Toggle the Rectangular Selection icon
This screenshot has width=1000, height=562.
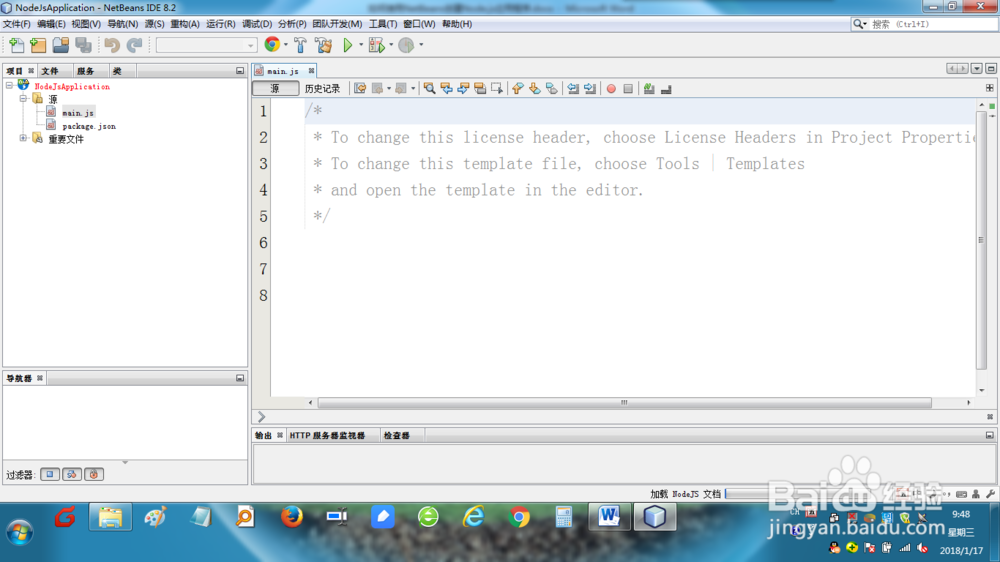(x=497, y=89)
